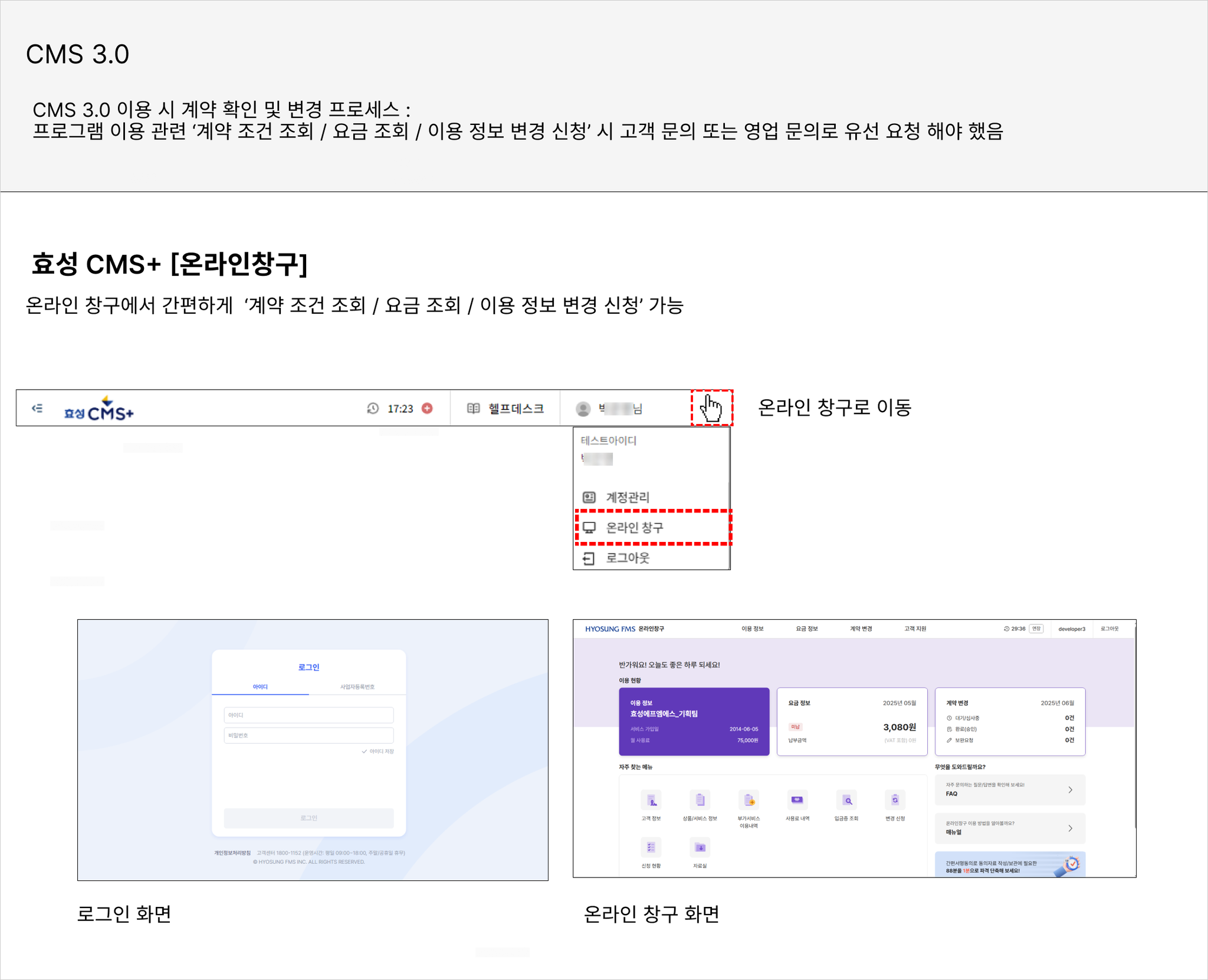Focus the 비밀번호 input field
1208x980 pixels.
(308, 735)
